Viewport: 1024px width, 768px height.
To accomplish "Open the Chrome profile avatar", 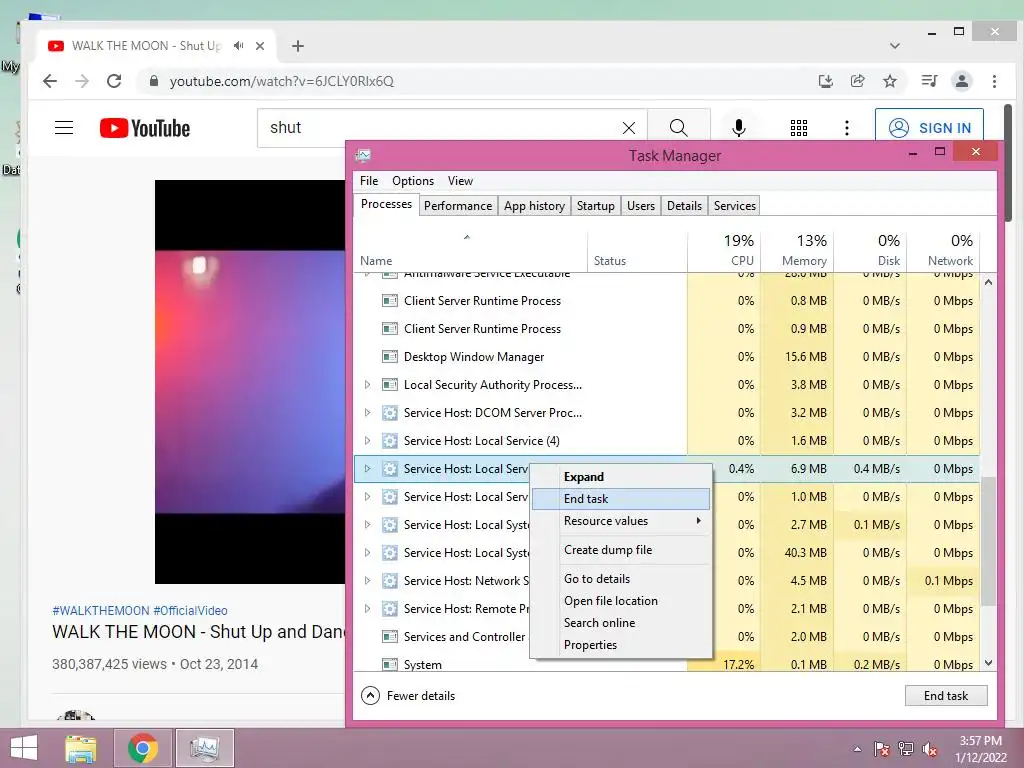I will [962, 81].
